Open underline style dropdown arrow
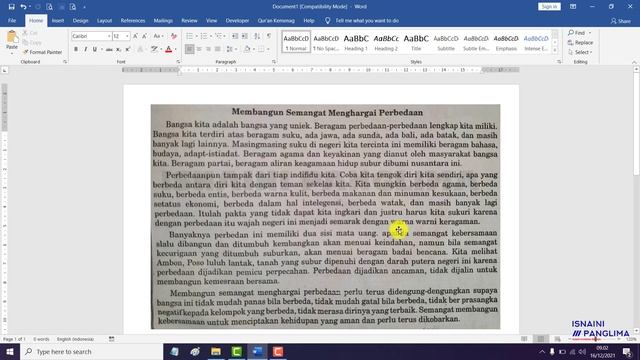Viewport: 640px width, 360px height. [x=101, y=49]
